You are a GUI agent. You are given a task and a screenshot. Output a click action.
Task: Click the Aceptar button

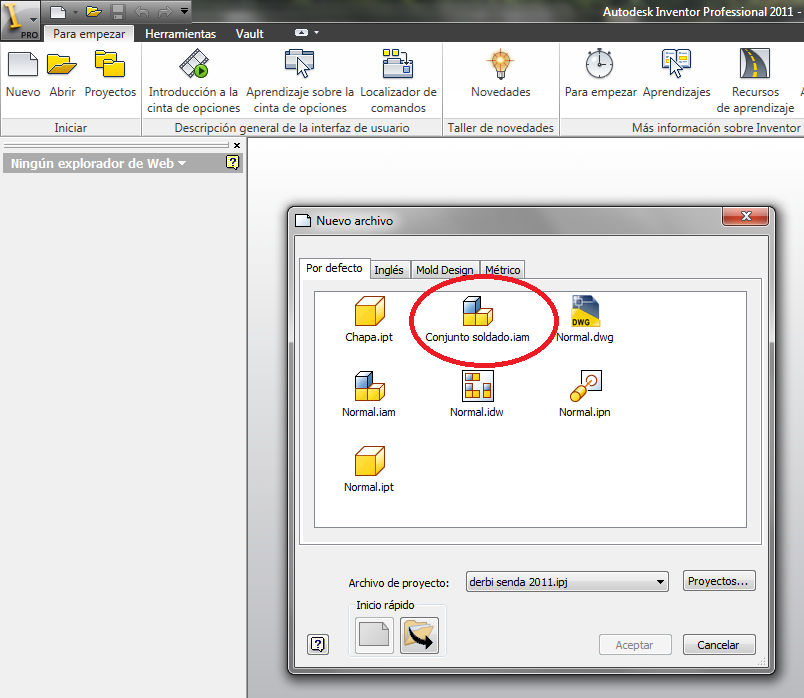click(x=635, y=645)
